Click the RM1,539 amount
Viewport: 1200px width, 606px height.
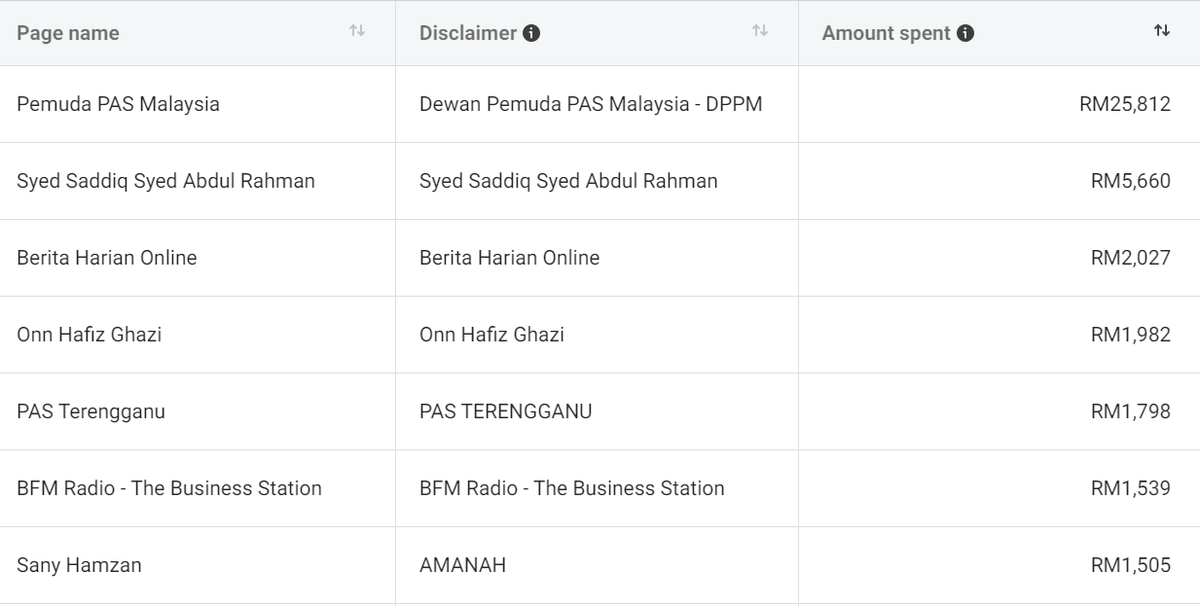[1131, 489]
